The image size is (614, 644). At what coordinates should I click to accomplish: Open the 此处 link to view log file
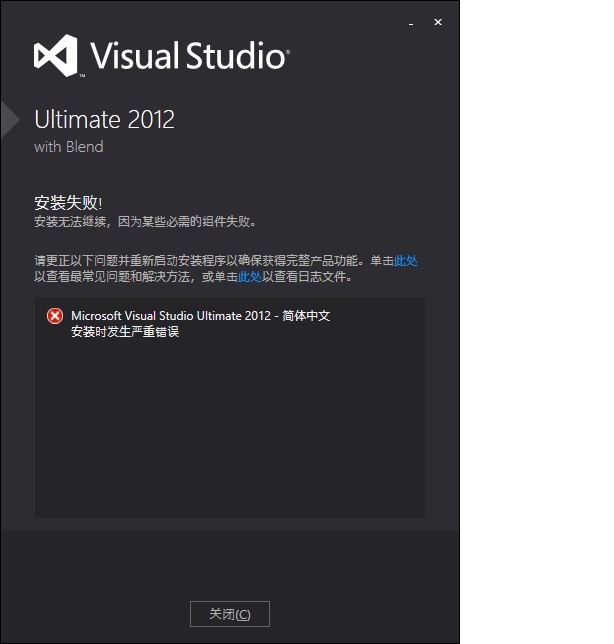tap(250, 276)
